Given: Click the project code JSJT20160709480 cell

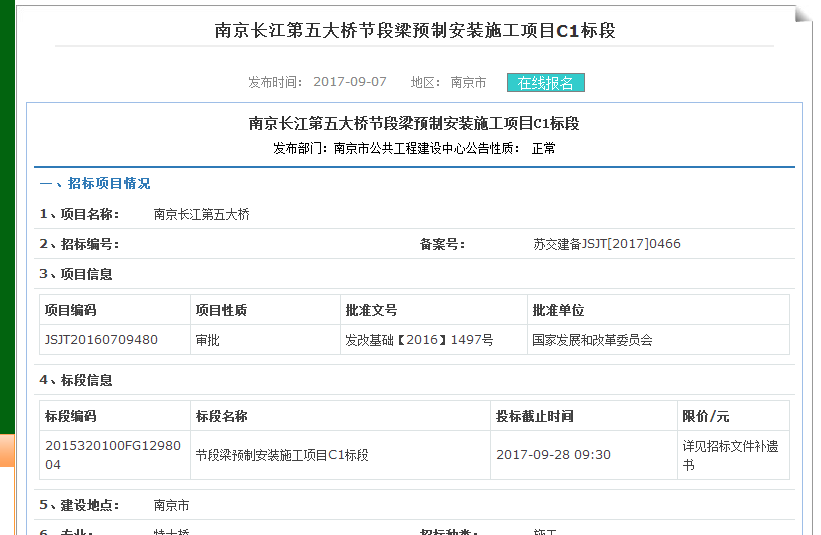Looking at the screenshot, I should pyautogui.click(x=101, y=340).
